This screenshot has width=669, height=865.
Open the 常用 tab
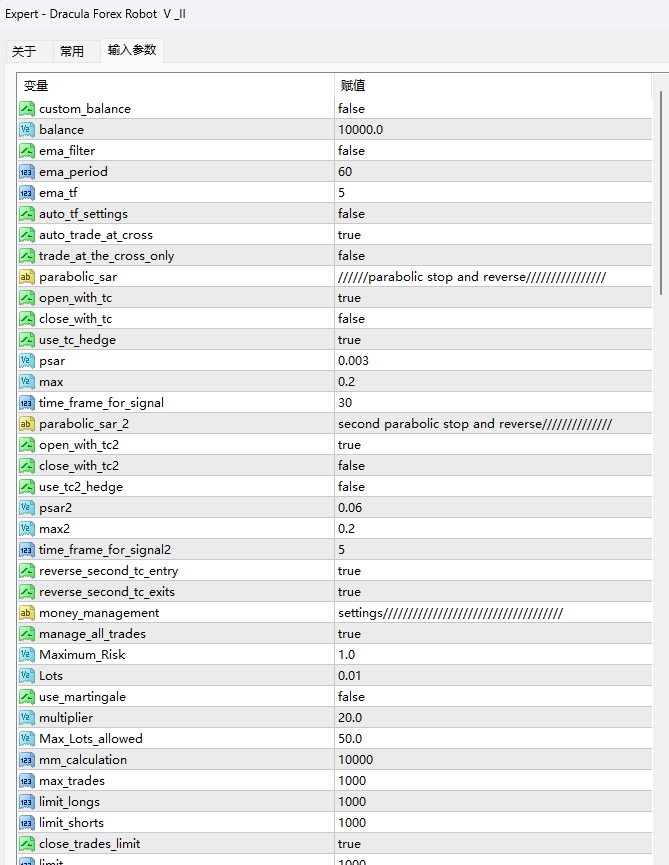coord(72,51)
